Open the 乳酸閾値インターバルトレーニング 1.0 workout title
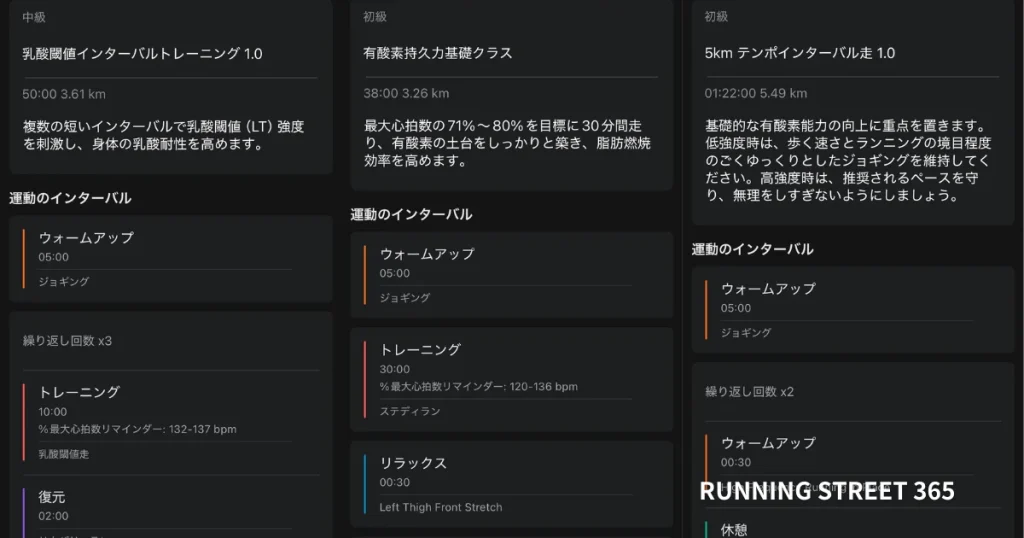Viewport: 1024px width, 538px height. click(x=142, y=54)
